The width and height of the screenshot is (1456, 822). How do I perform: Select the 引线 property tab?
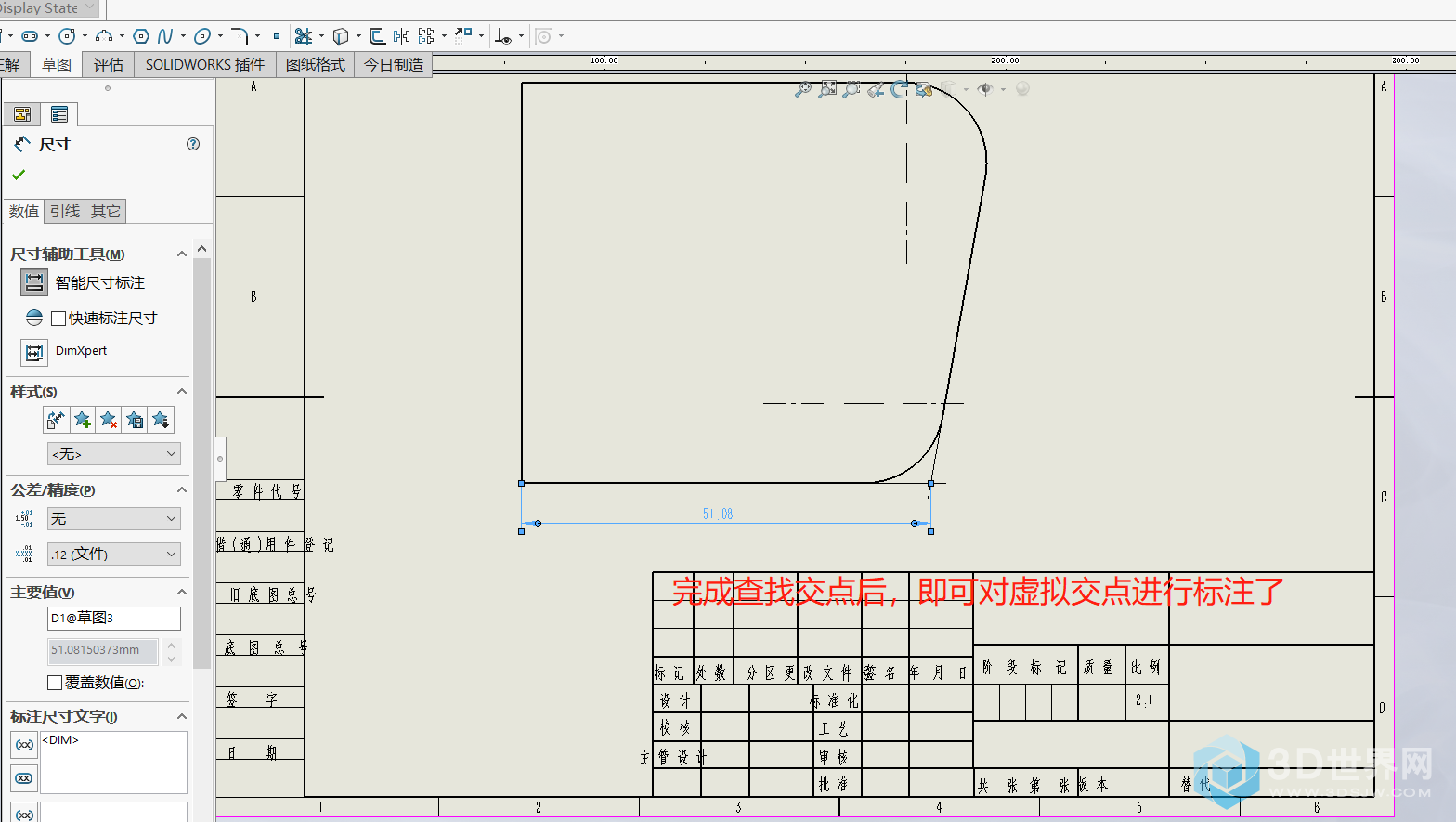click(x=65, y=211)
